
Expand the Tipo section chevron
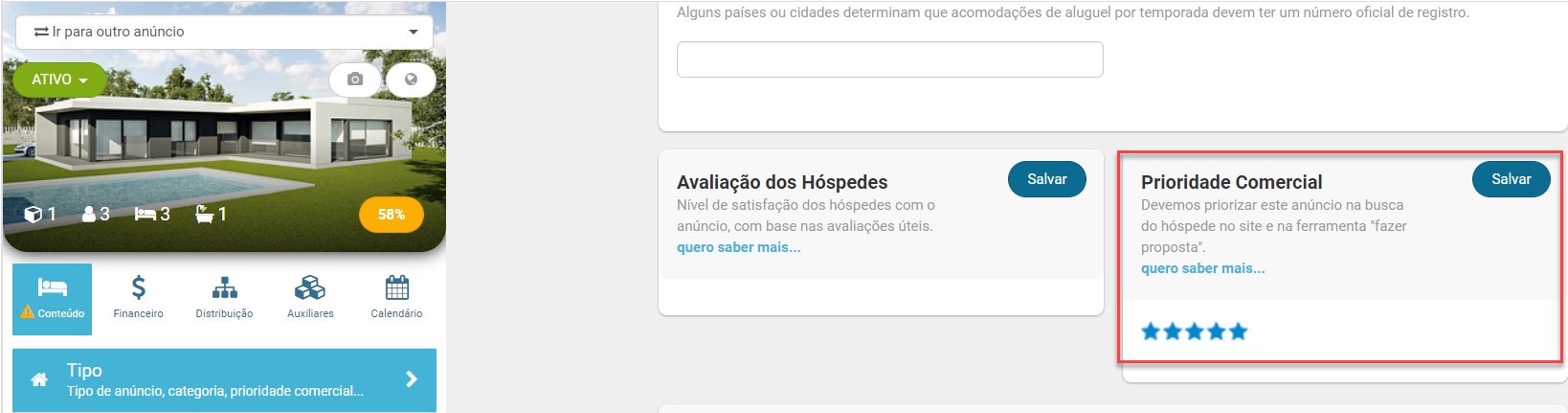[x=412, y=379]
